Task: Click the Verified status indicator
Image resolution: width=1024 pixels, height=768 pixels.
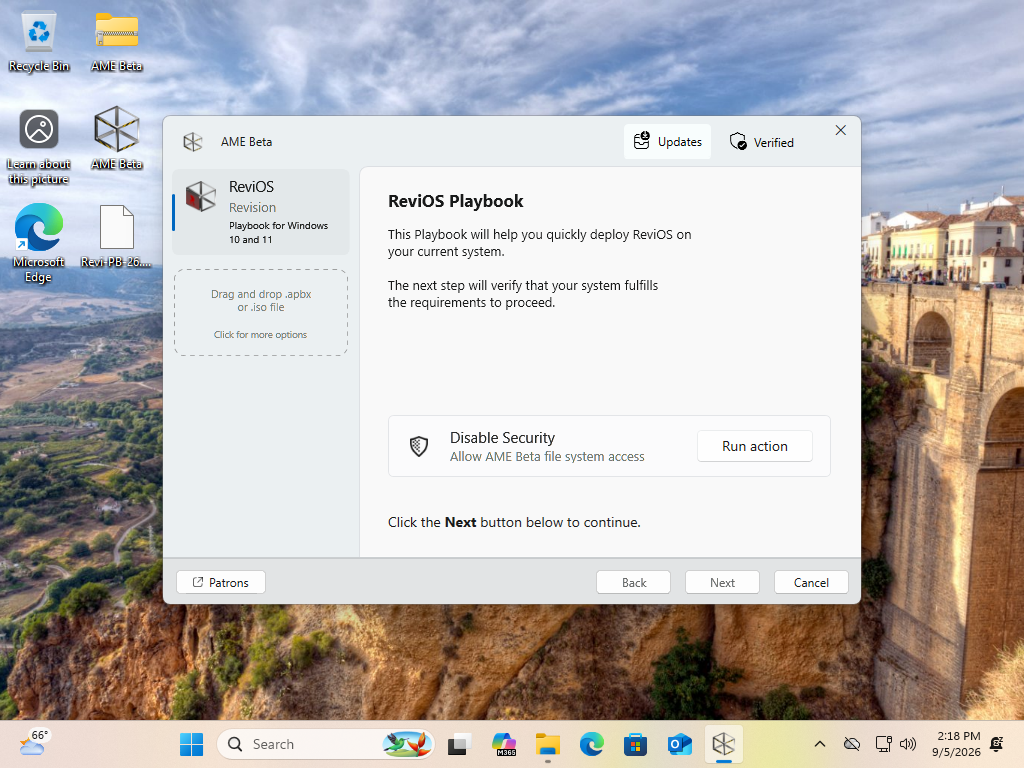Action: point(761,142)
